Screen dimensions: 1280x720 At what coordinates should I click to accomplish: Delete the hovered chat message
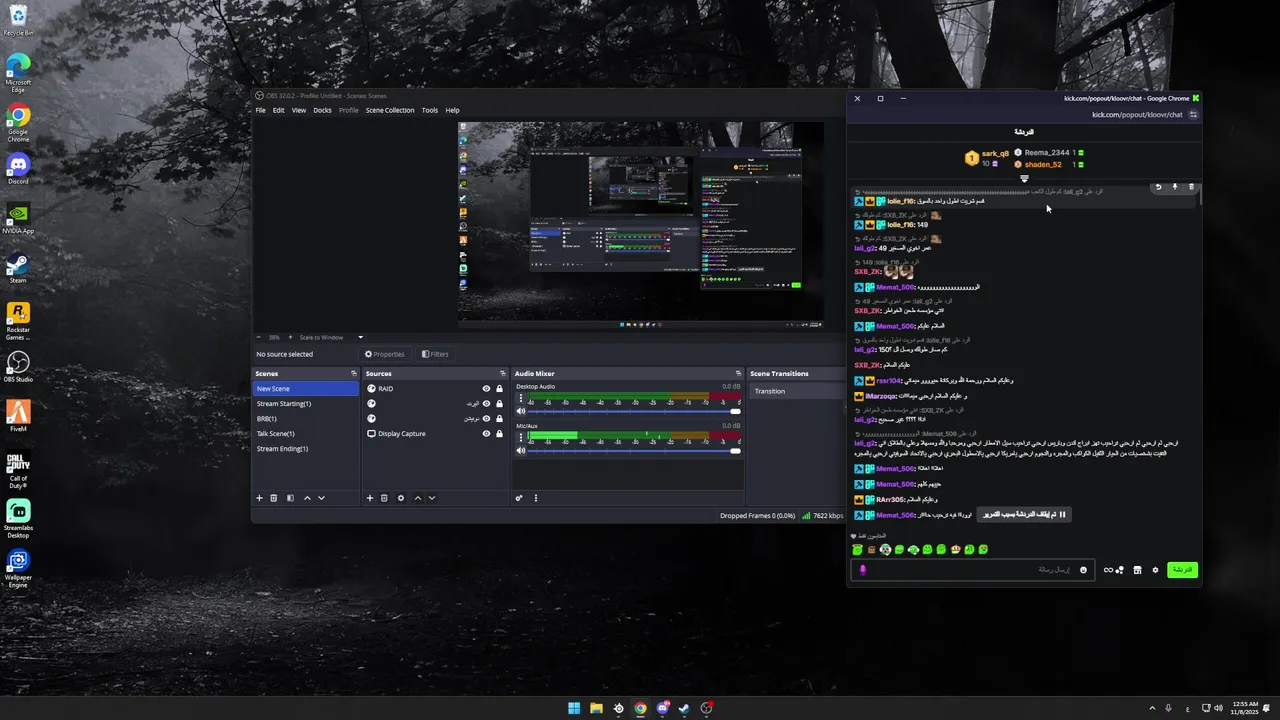coord(1191,187)
